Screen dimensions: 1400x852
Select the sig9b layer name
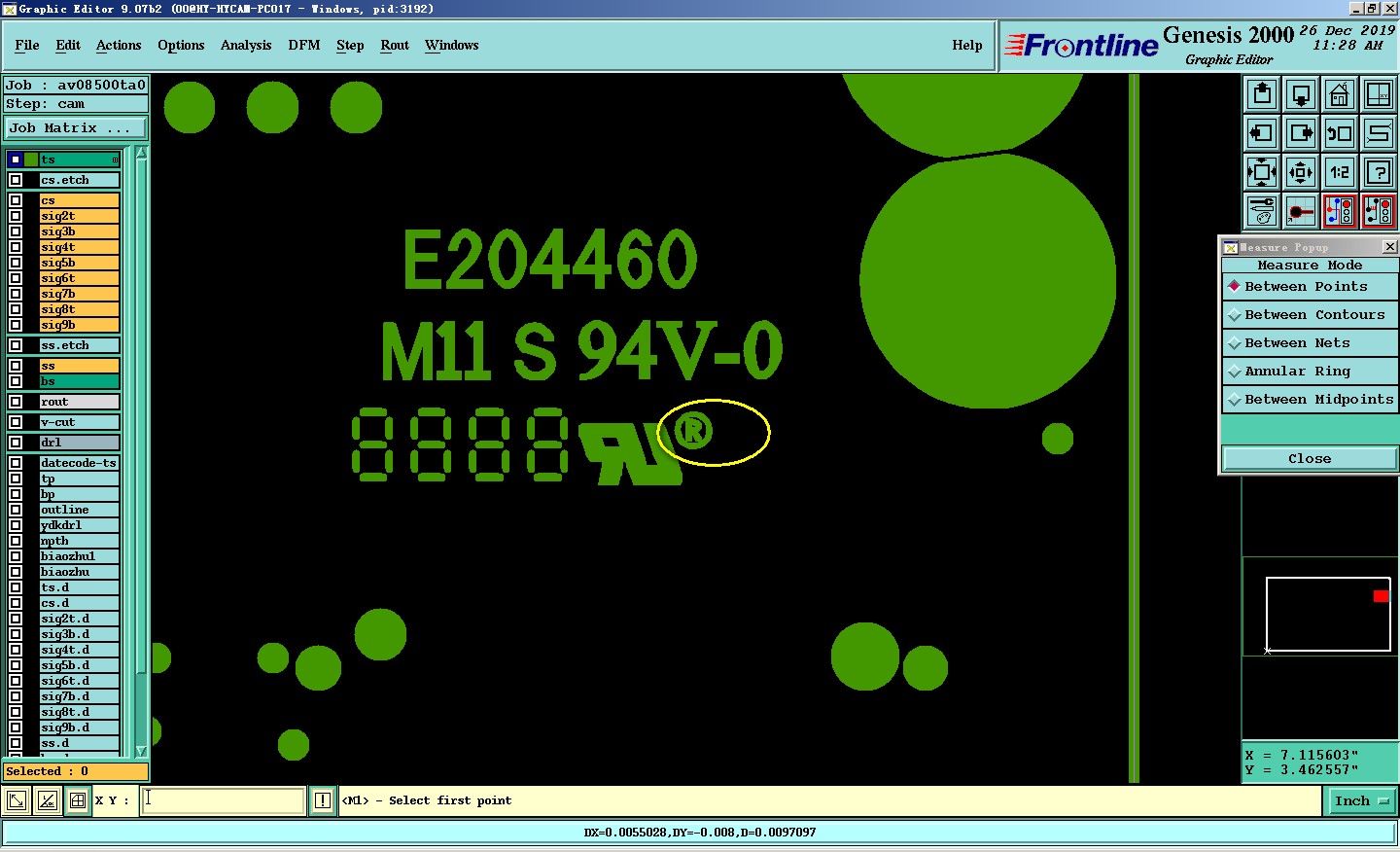[x=80, y=325]
